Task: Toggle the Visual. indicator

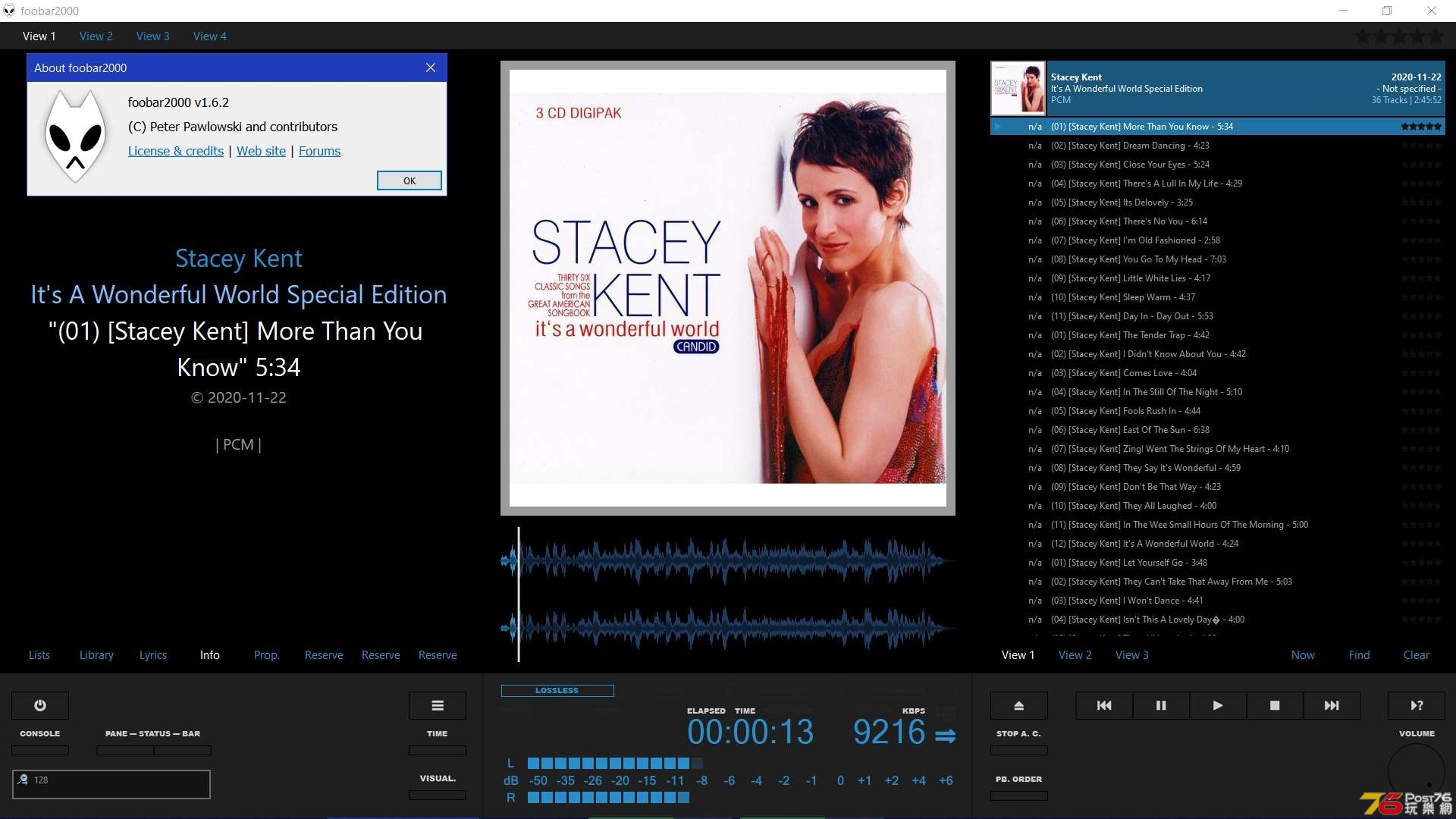Action: pyautogui.click(x=438, y=795)
